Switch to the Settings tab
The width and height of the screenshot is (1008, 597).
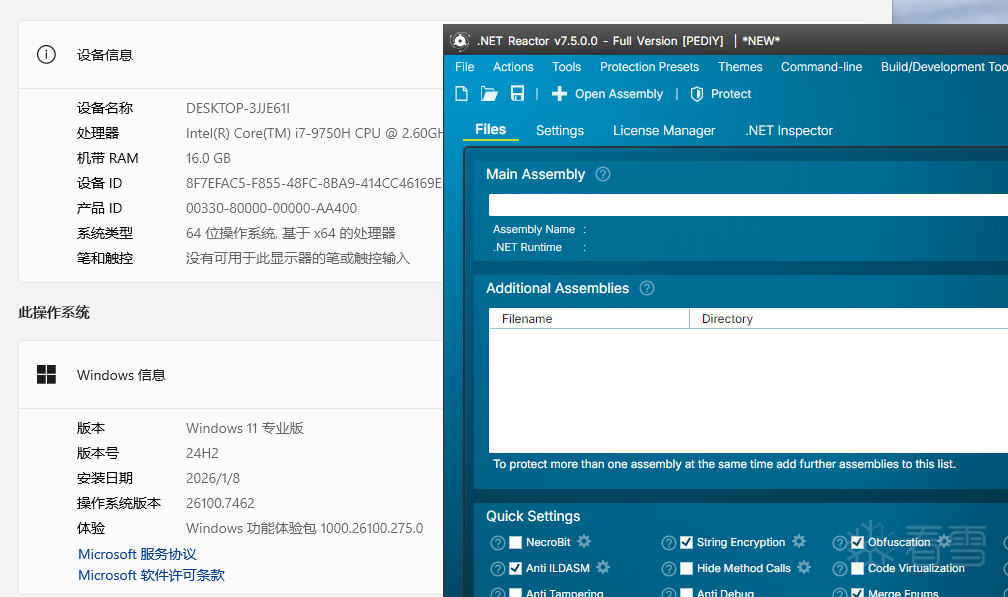tap(560, 130)
